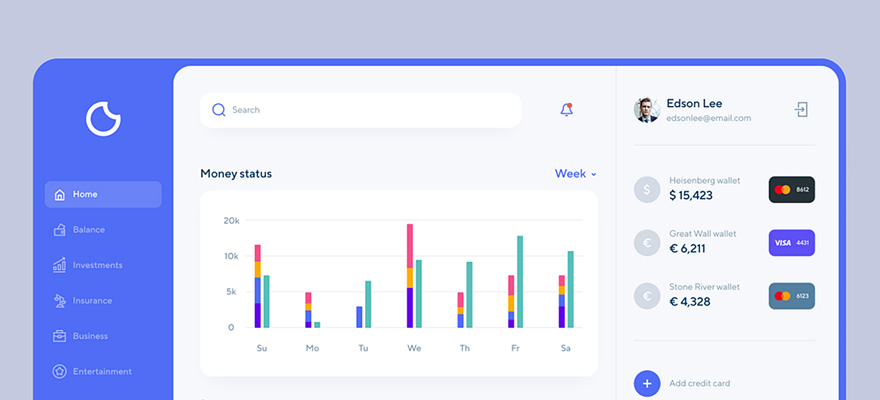Click the euro icon for Great Wall wallet
880x400 pixels.
point(647,242)
